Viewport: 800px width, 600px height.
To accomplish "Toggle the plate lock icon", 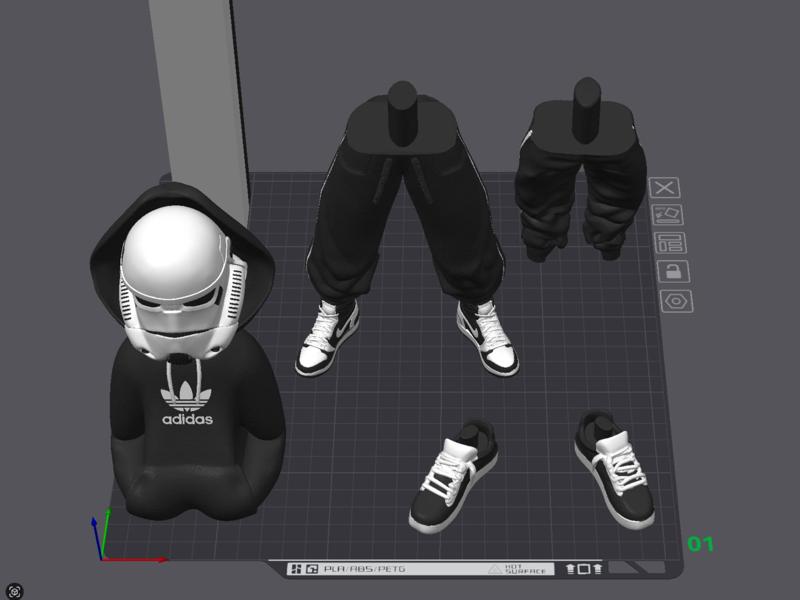I will 673,271.
